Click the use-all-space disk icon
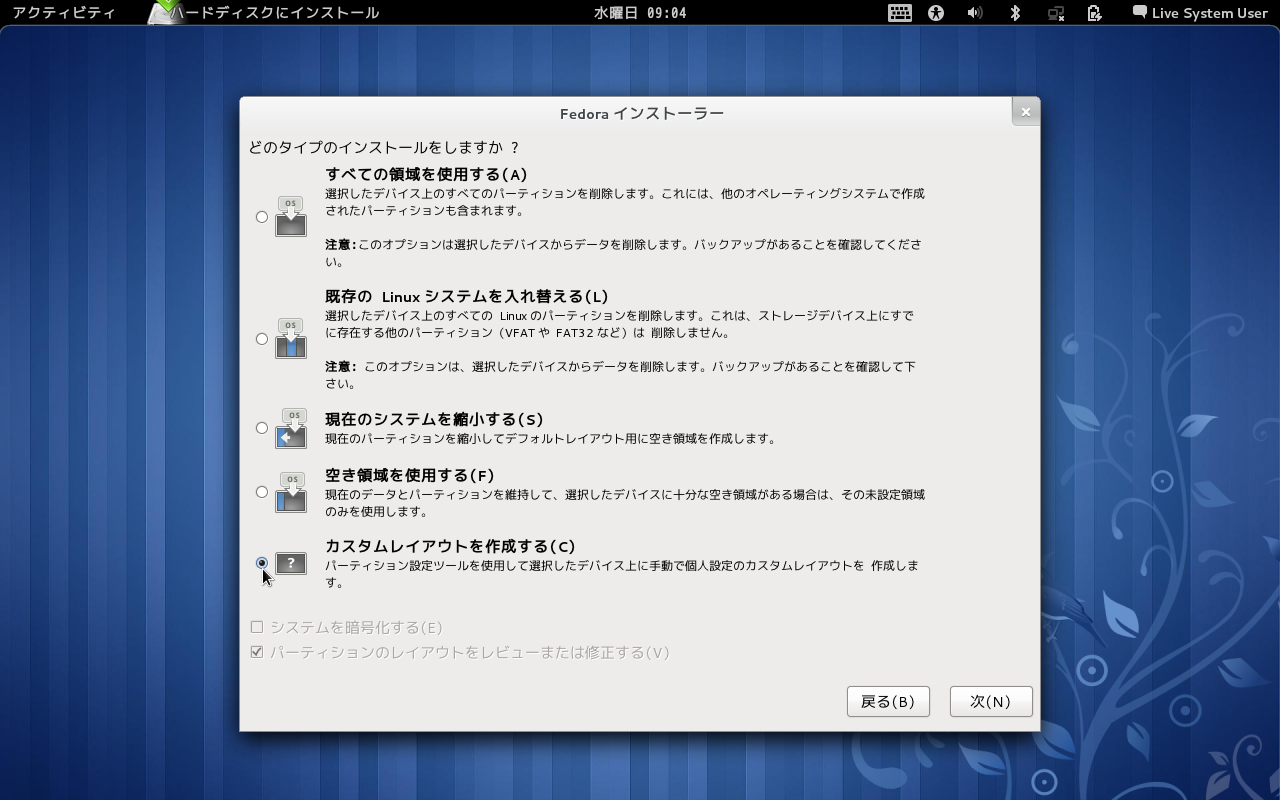 [291, 217]
